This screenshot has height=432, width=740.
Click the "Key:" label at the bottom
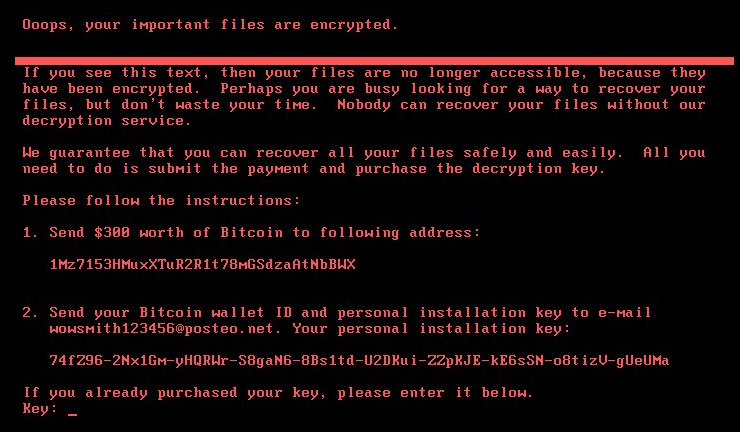40,408
